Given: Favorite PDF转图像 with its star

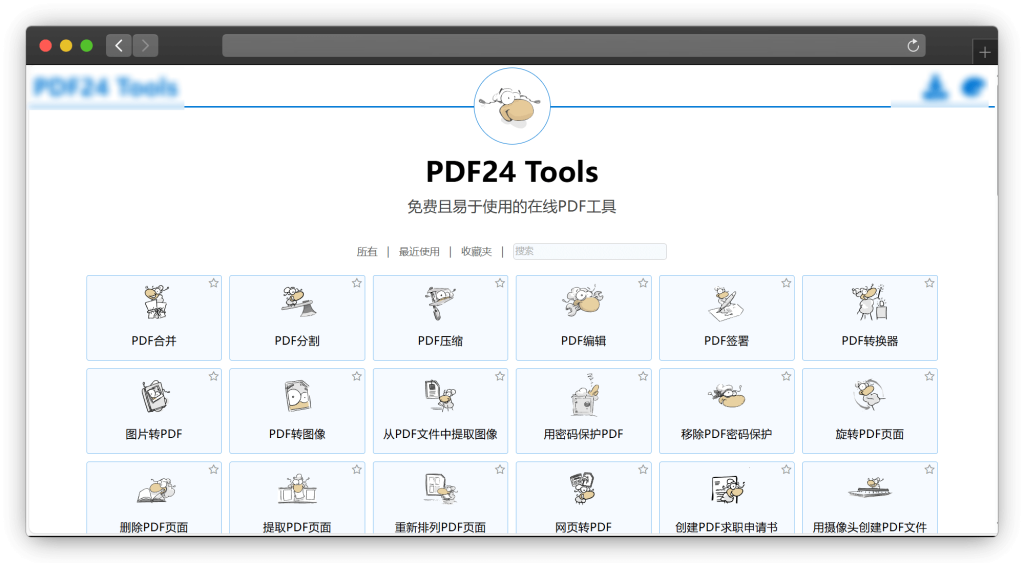Looking at the screenshot, I should tap(357, 376).
